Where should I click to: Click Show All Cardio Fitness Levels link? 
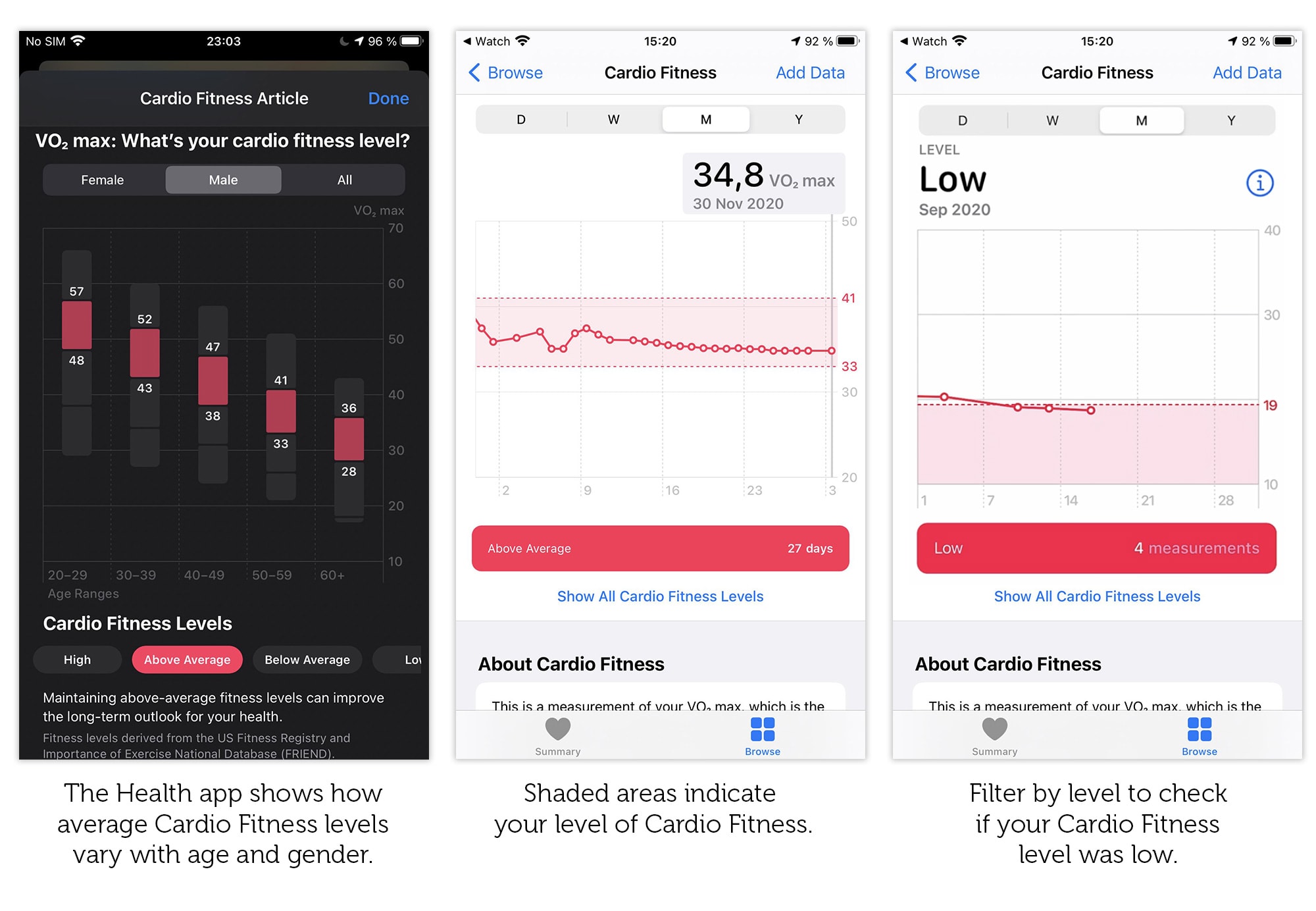pyautogui.click(x=660, y=597)
